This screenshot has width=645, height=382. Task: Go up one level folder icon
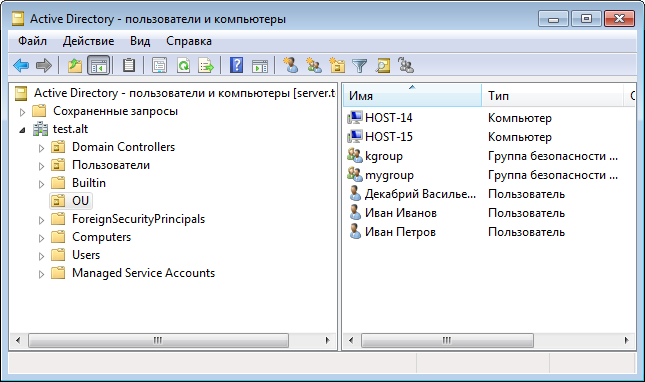74,65
